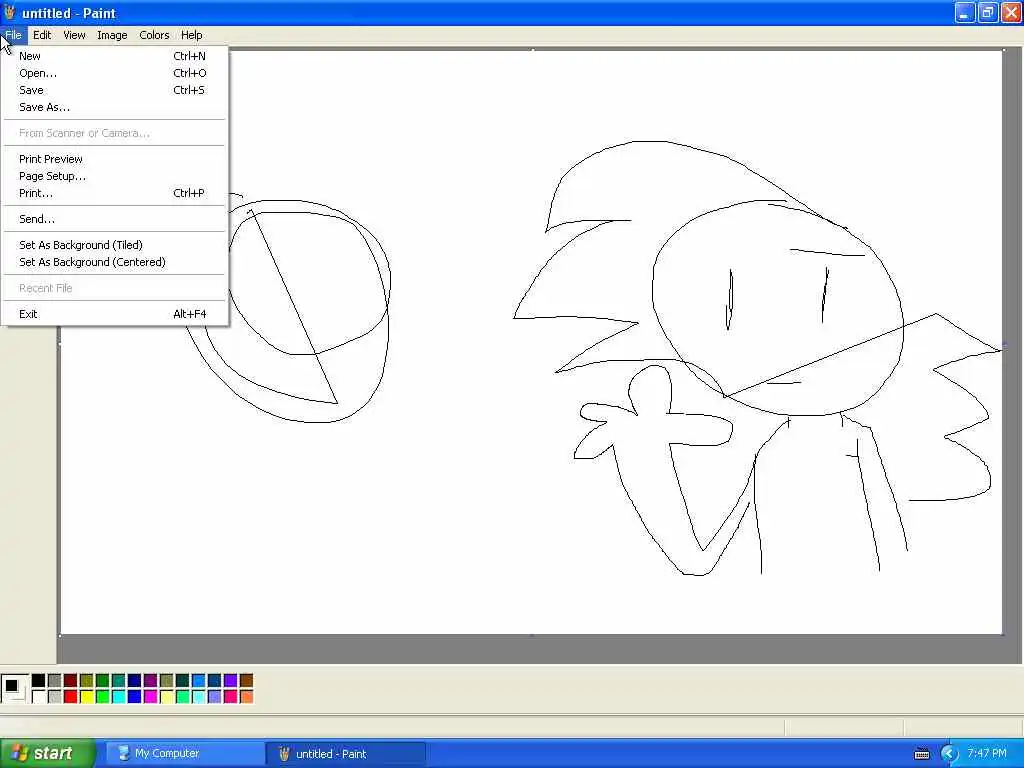Pick the white color swatch

pos(39,697)
